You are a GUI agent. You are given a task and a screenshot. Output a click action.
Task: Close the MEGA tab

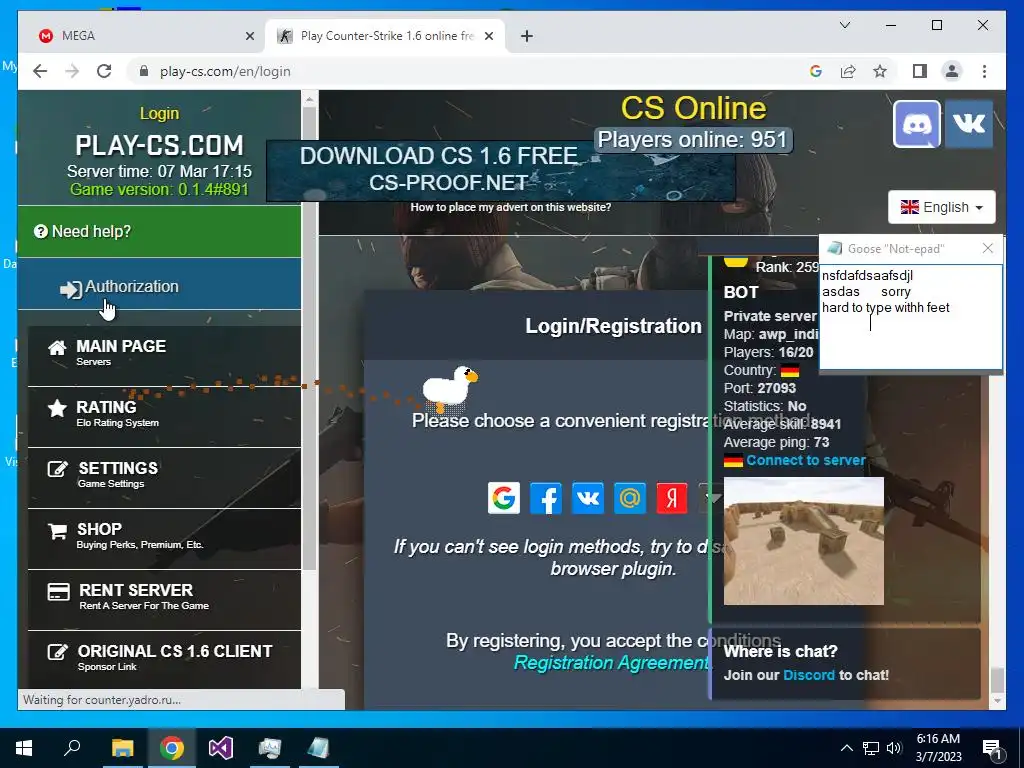(x=249, y=36)
